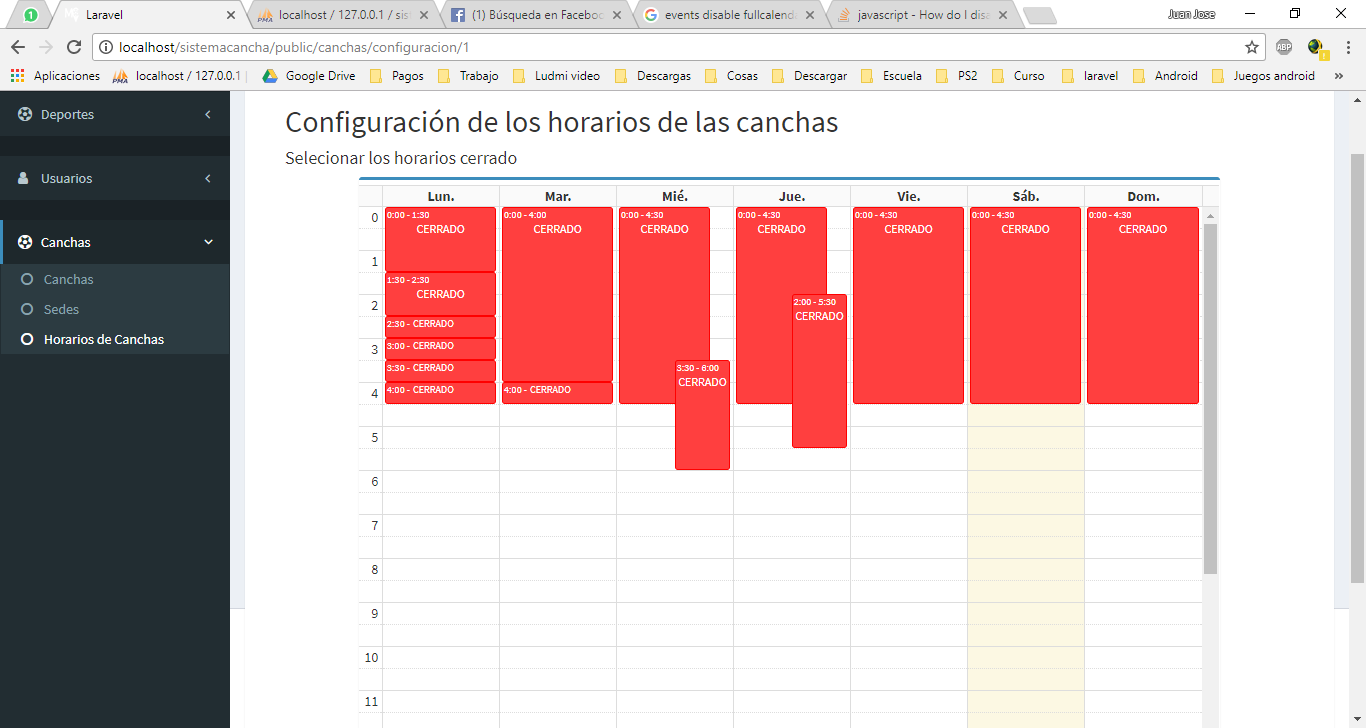1366x728 pixels.
Task: Click the extension icon next to Adblock
Action: (x=1316, y=47)
